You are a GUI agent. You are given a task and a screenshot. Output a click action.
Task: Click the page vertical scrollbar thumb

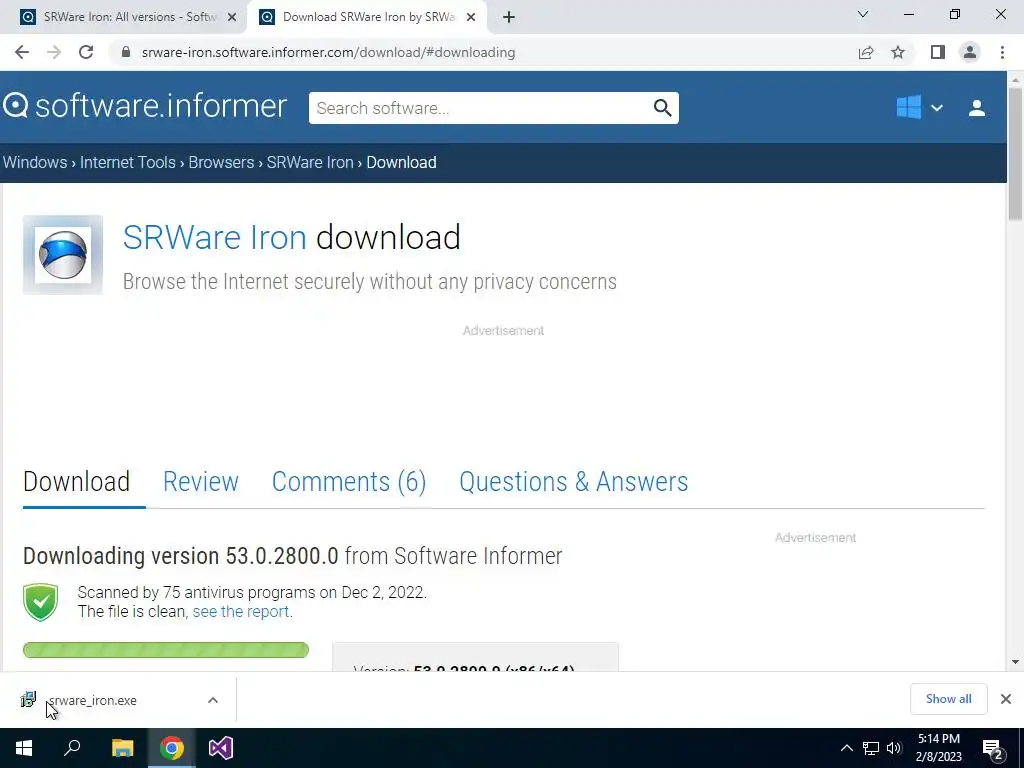1015,153
